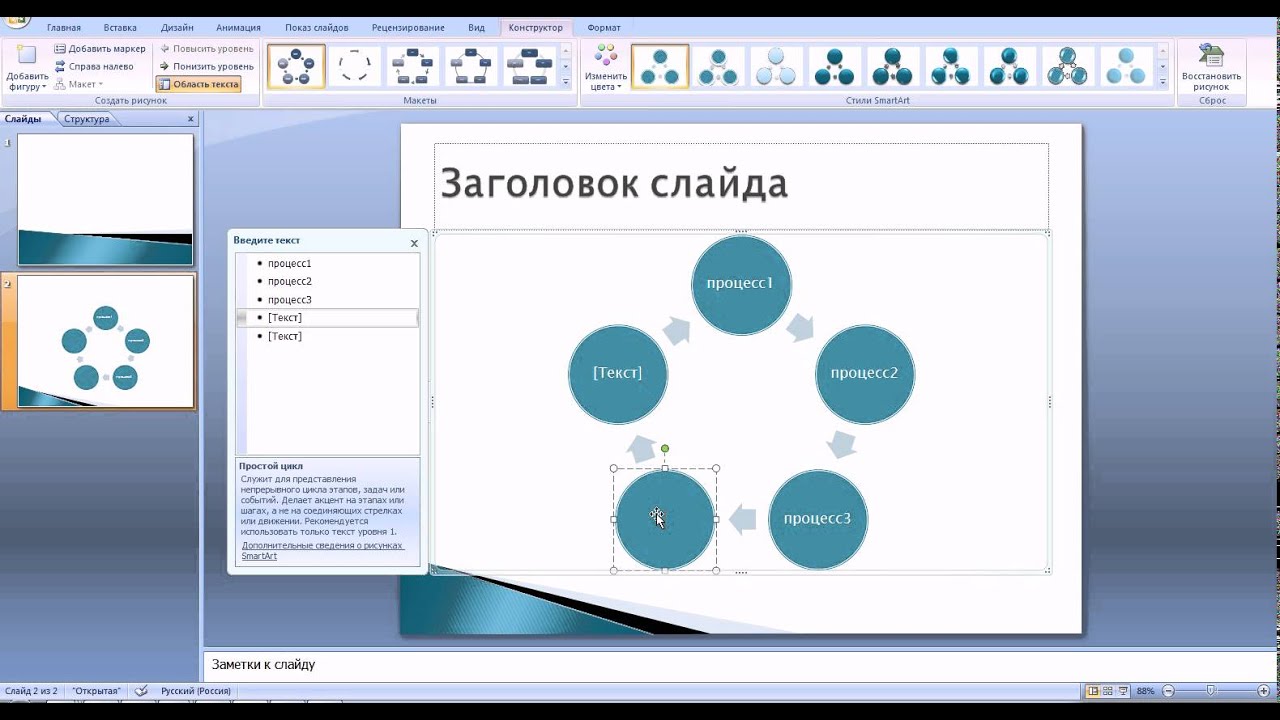Open Дополнительные сведения о рисунках SmartArt link
1280x720 pixels.
pyautogui.click(x=322, y=551)
